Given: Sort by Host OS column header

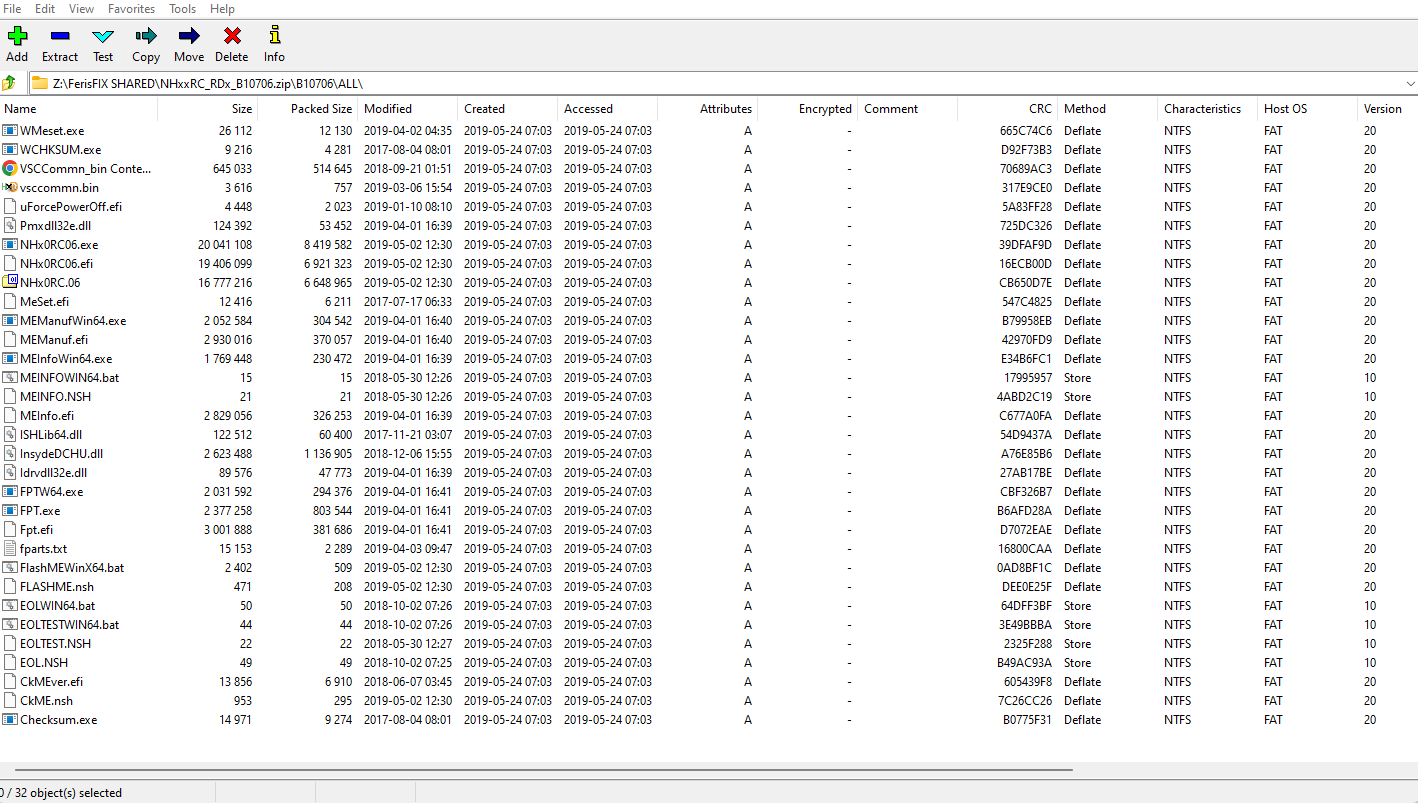Looking at the screenshot, I should tap(1285, 109).
